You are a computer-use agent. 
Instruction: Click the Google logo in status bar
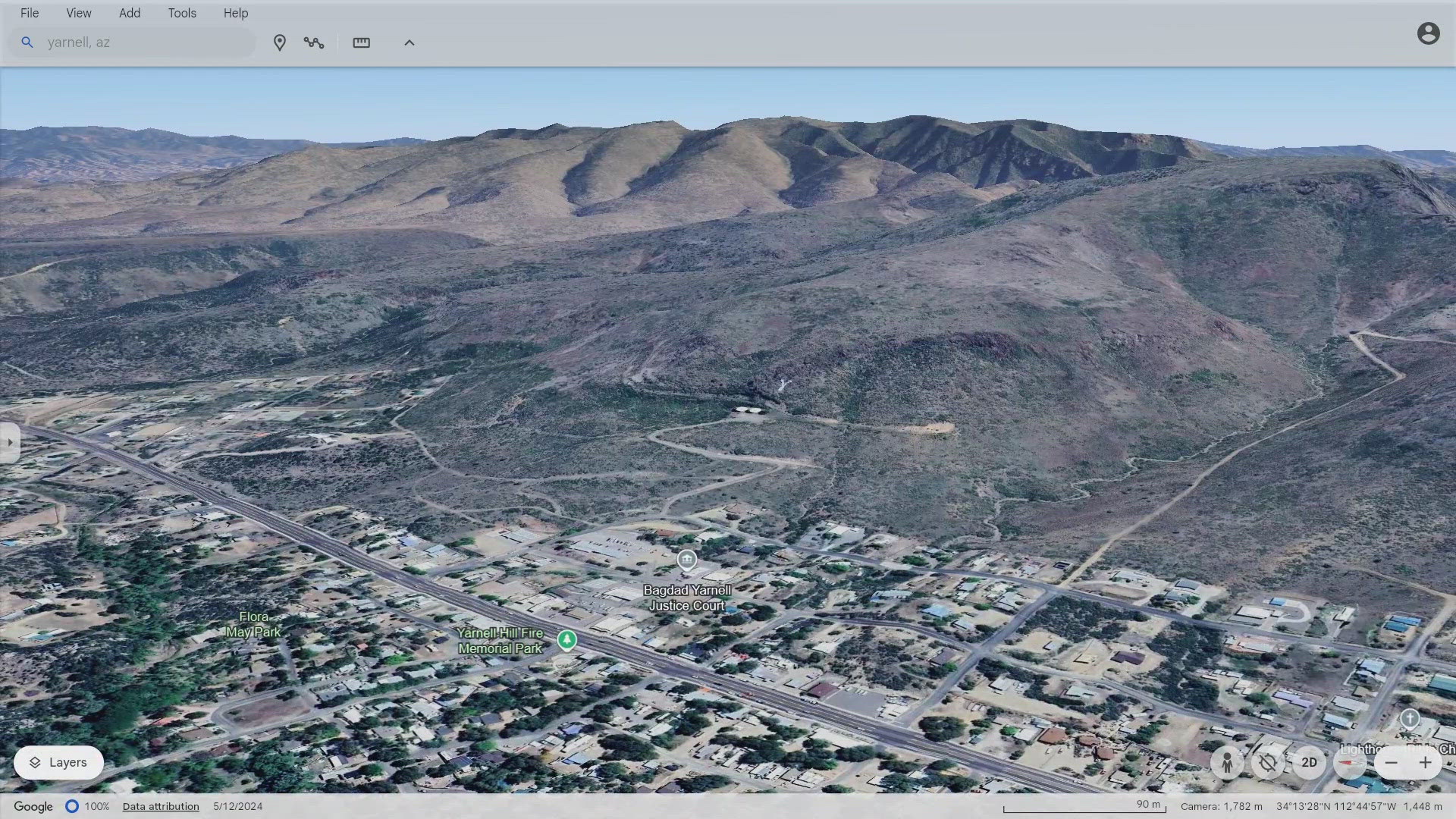coord(33,806)
